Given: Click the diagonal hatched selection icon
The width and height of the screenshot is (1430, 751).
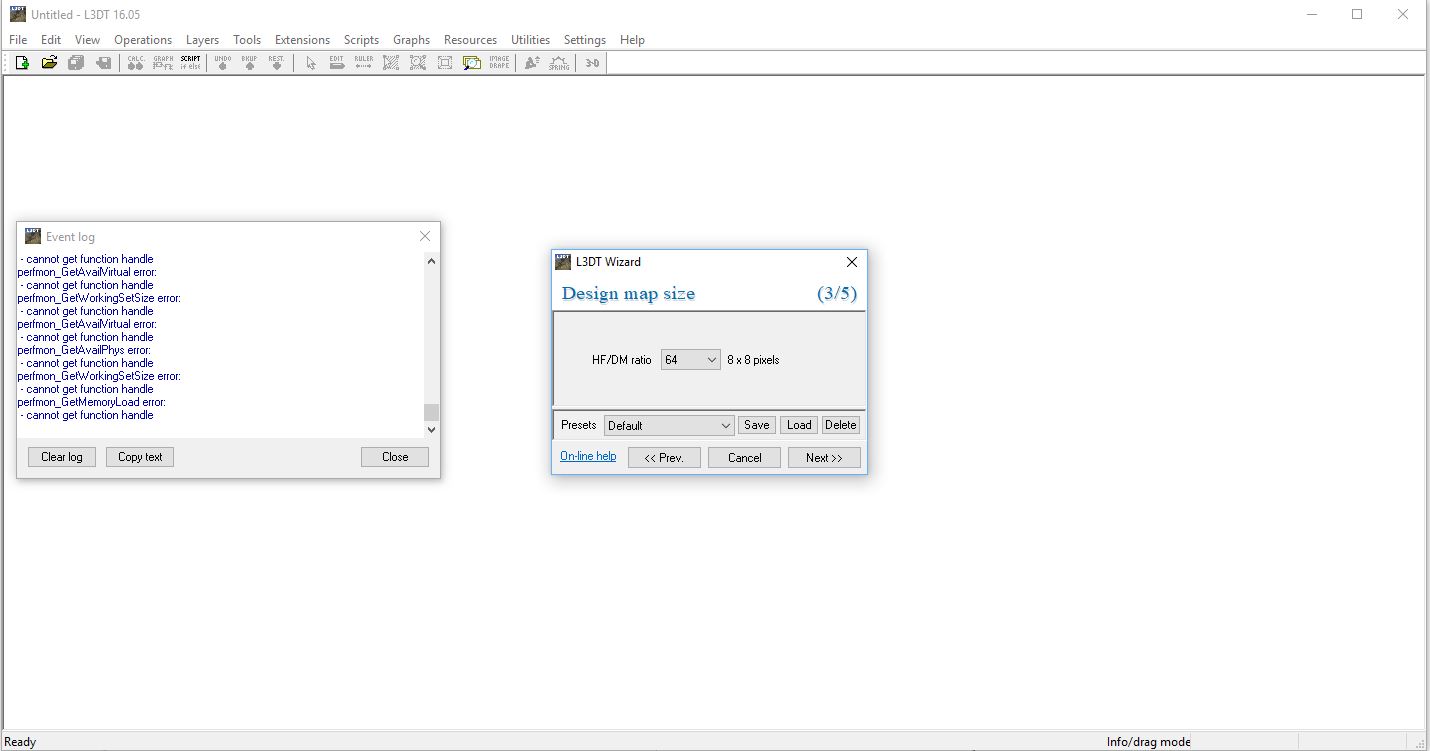Looking at the screenshot, I should 391,63.
